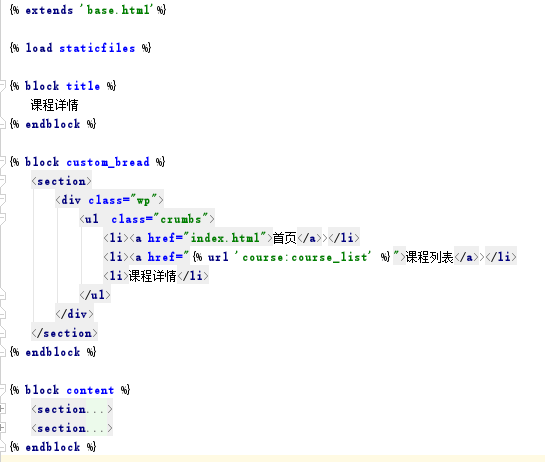Viewport: 545px width, 462px height.
Task: Click the 'base.html' string
Action: point(116,10)
